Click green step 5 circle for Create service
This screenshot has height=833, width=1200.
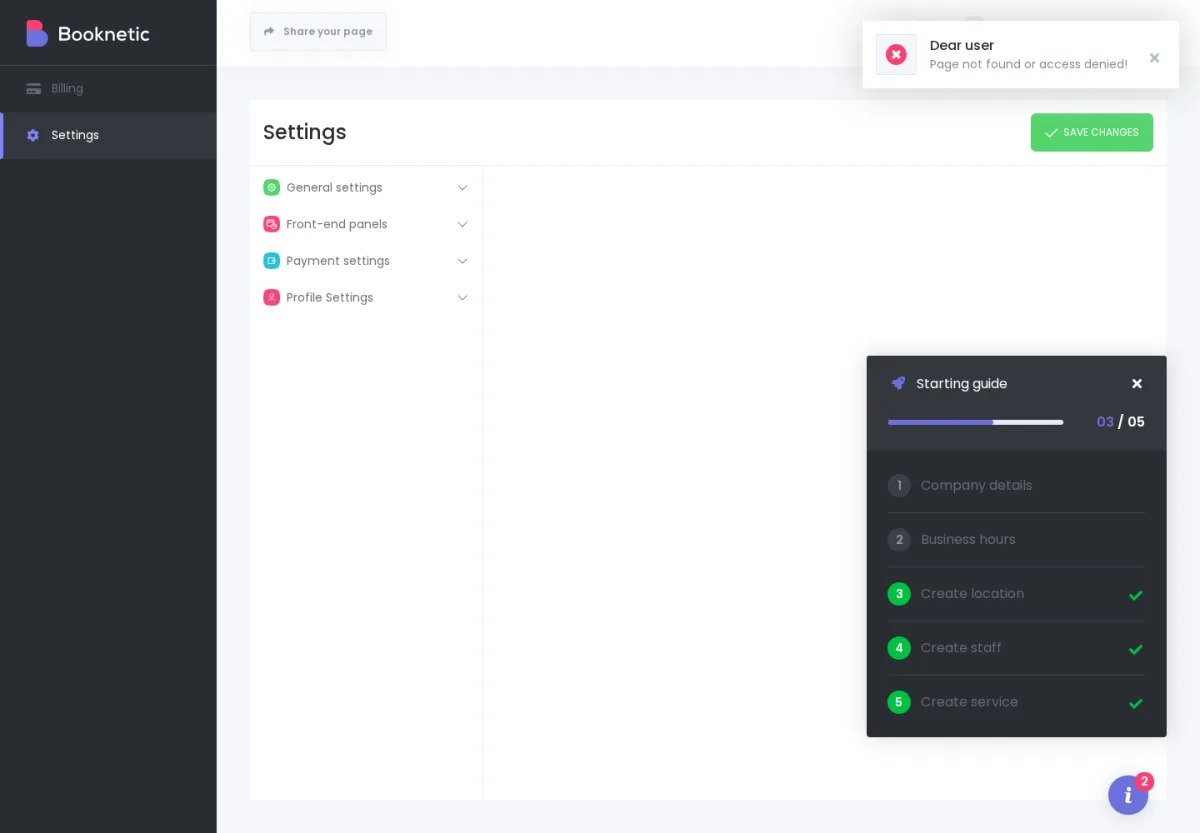click(x=899, y=702)
